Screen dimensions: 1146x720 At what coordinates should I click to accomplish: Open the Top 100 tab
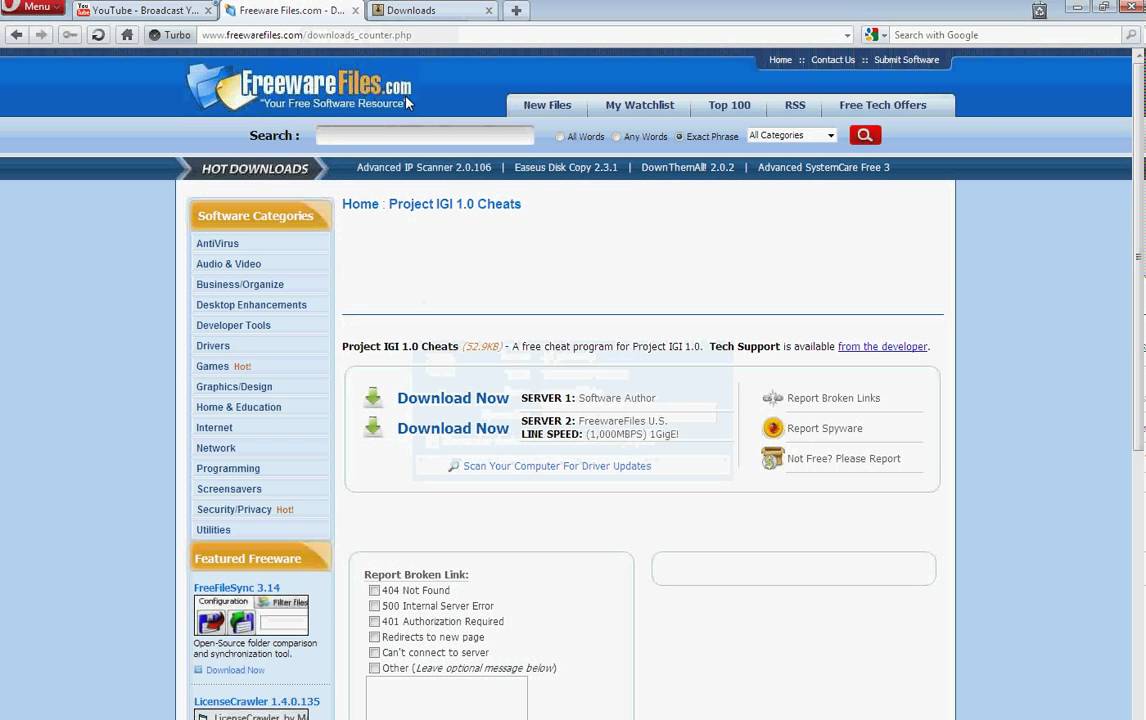point(729,105)
